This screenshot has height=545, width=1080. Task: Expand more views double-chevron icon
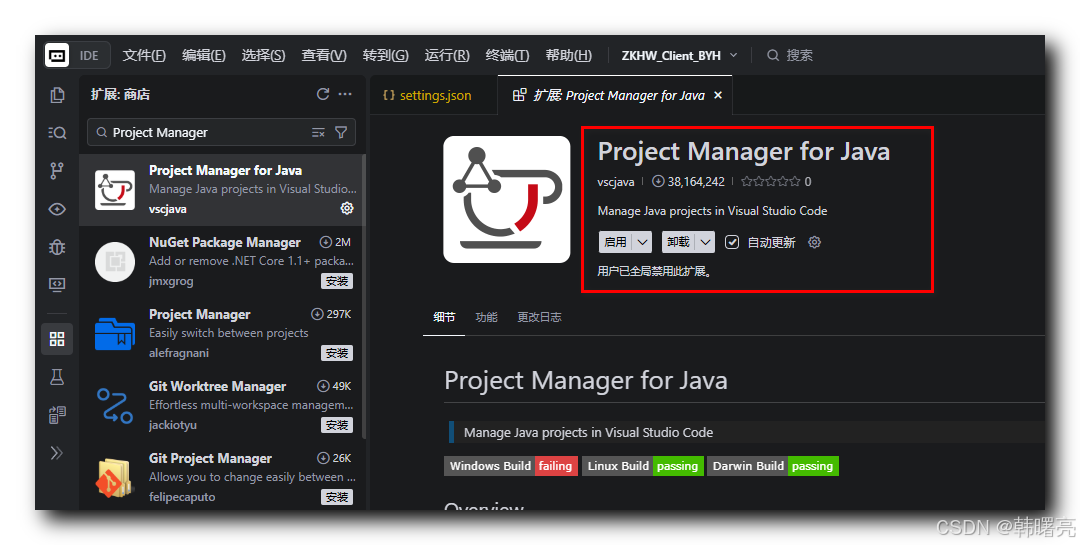[57, 453]
